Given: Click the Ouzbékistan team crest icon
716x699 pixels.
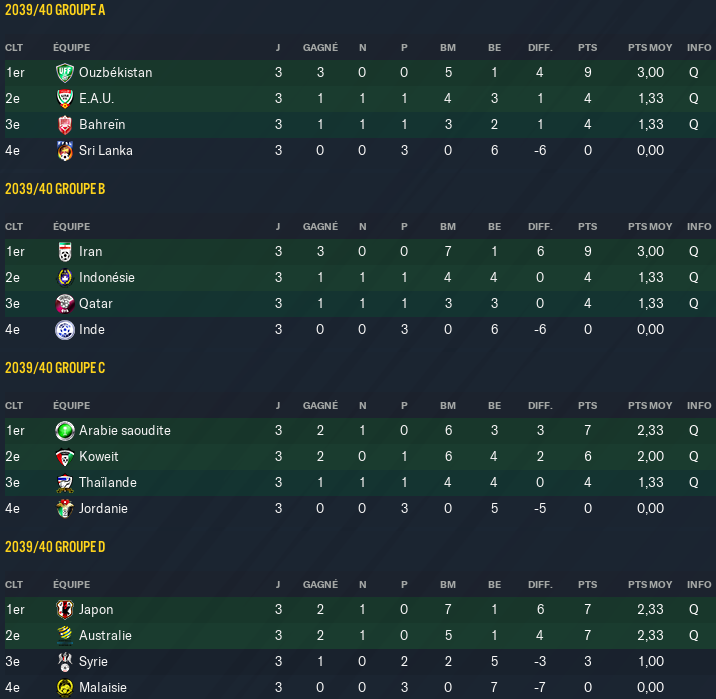Looking at the screenshot, I should [65, 73].
